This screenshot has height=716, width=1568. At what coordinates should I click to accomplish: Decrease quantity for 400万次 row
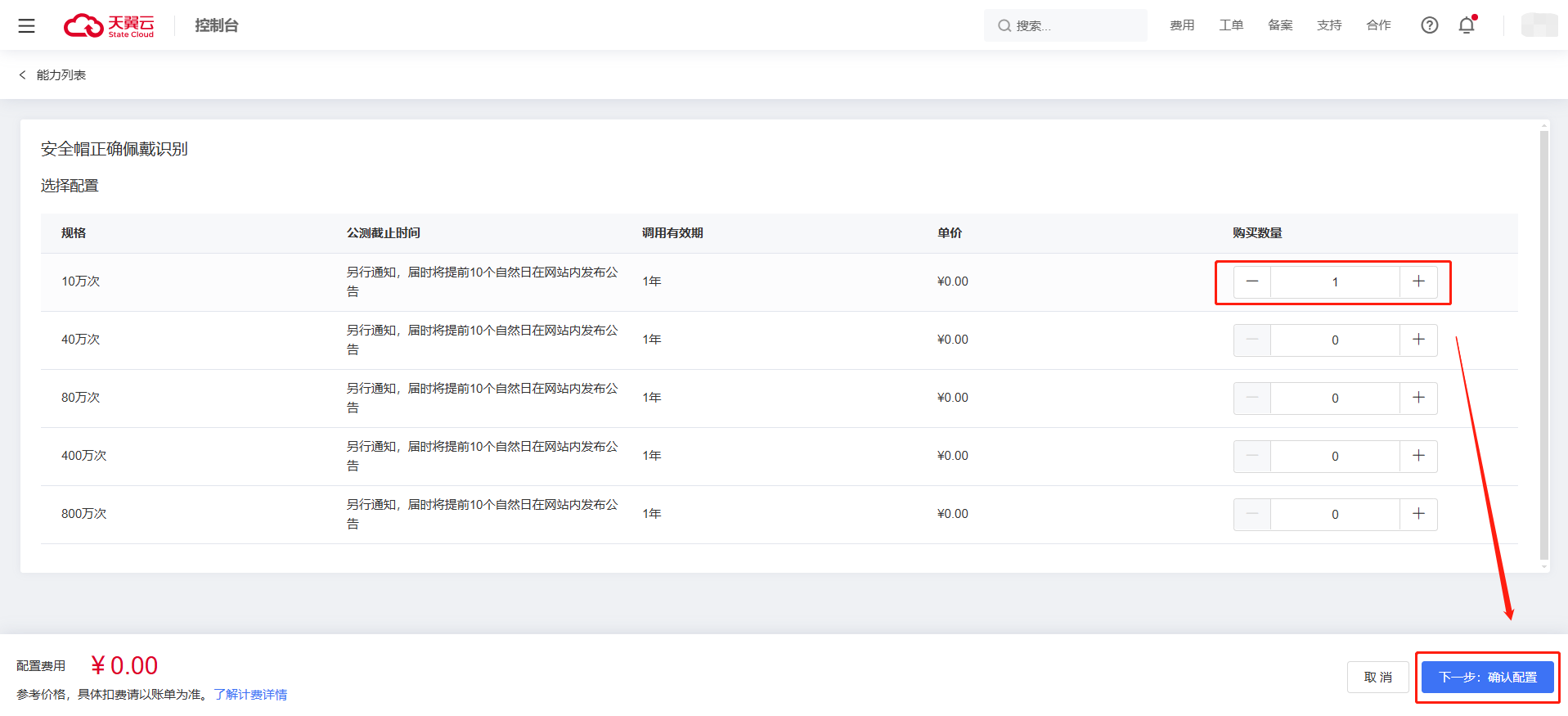(1251, 456)
